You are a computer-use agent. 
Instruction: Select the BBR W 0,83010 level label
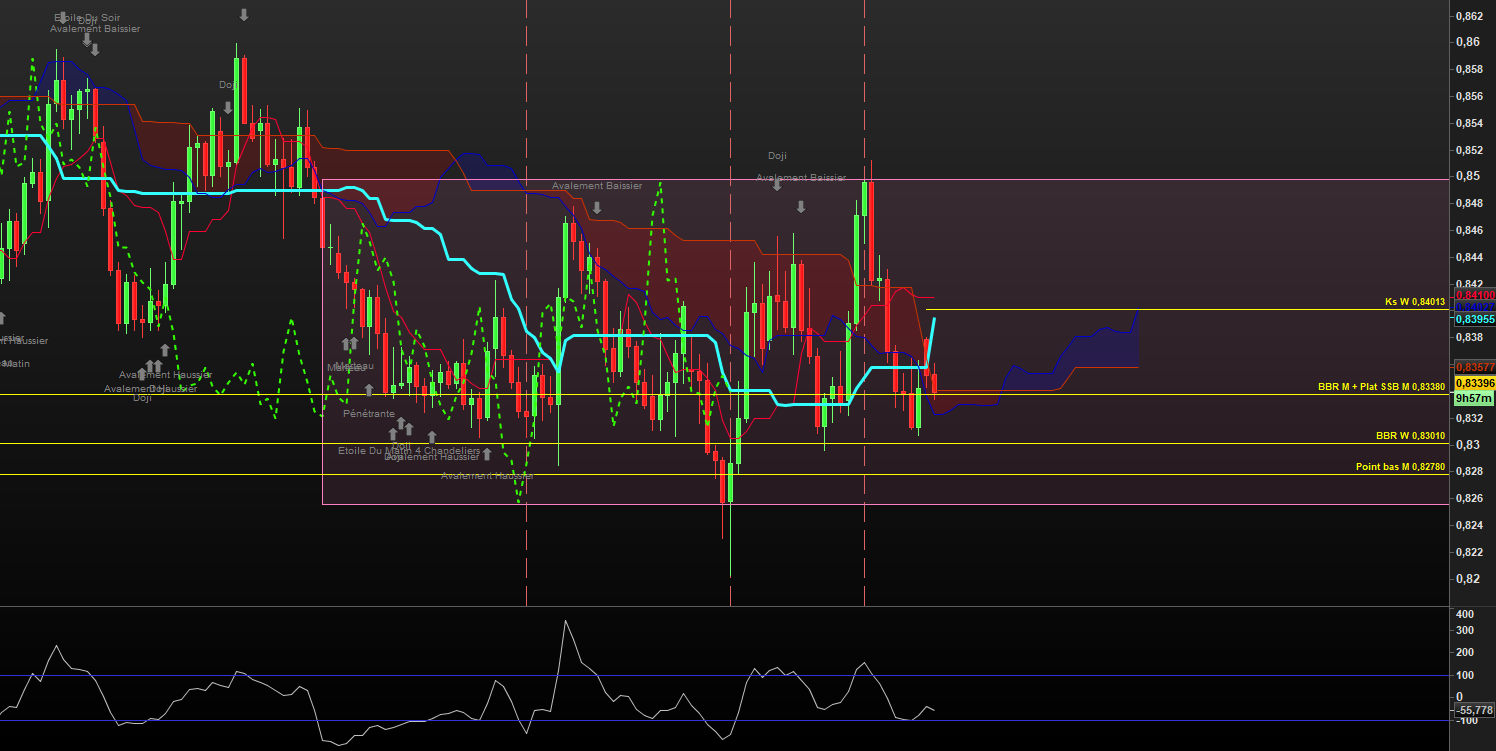1410,435
